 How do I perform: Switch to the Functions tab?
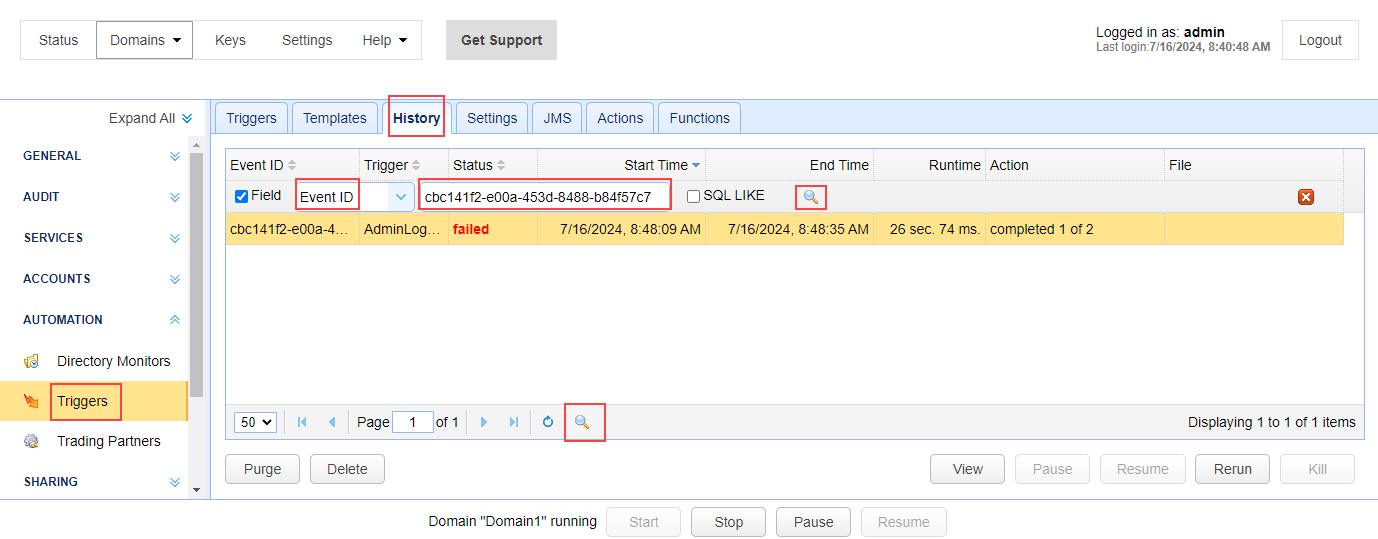(699, 118)
